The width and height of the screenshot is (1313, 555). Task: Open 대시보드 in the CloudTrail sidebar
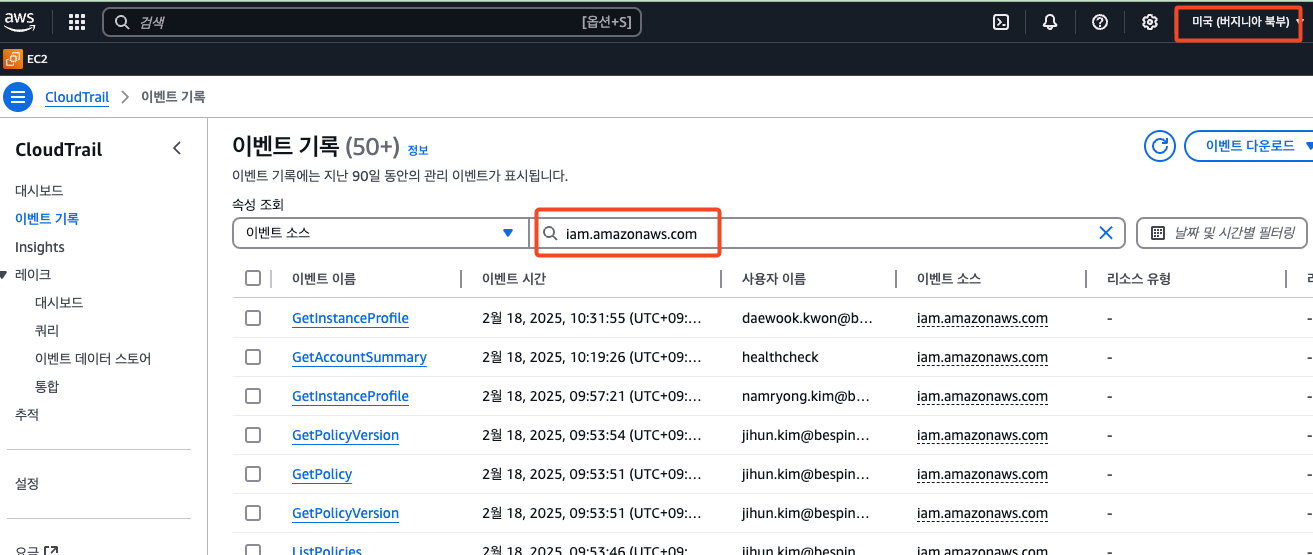click(39, 190)
